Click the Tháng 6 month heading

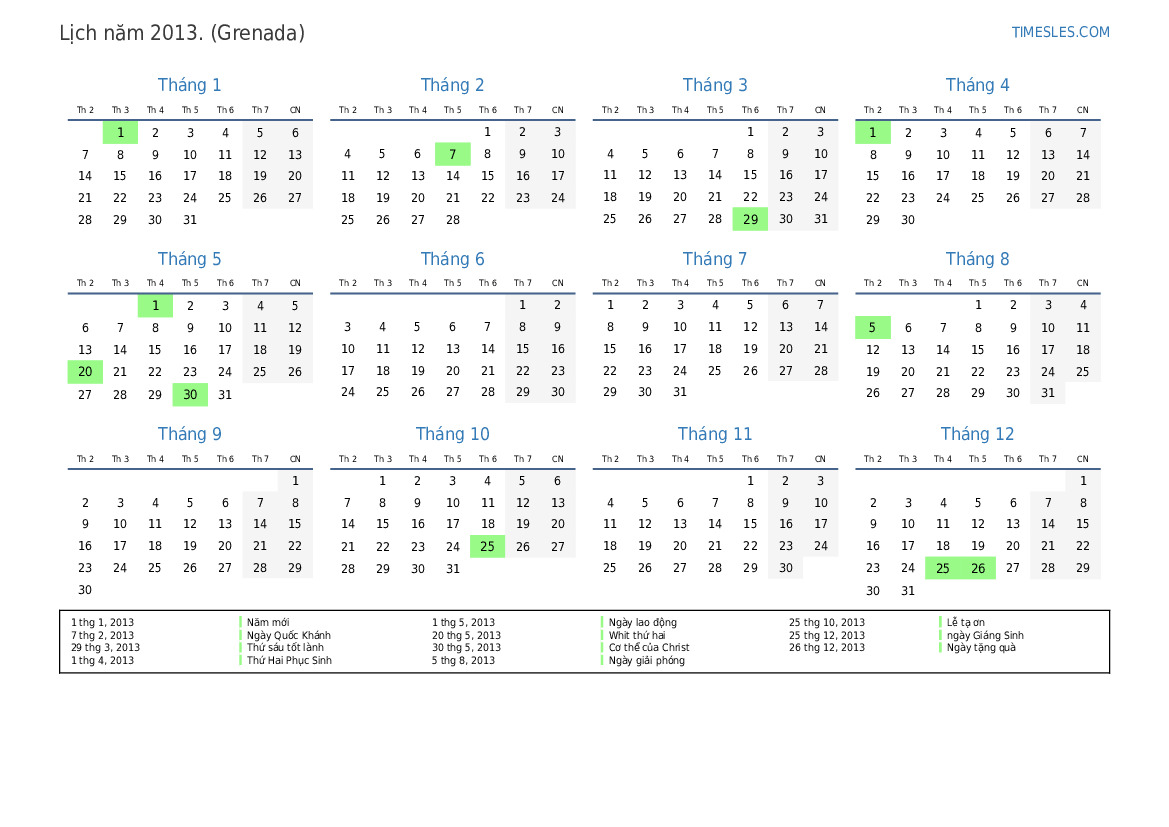pyautogui.click(x=453, y=259)
